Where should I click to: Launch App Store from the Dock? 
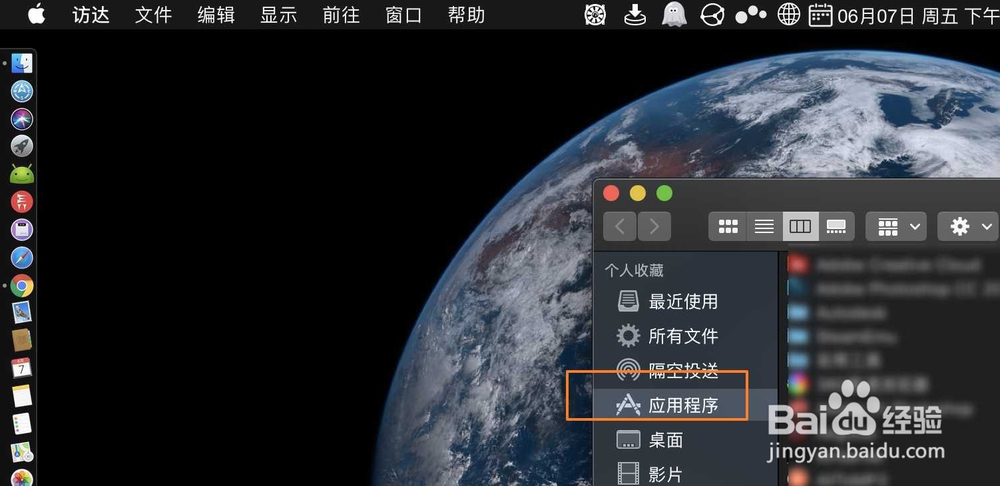(x=22, y=91)
